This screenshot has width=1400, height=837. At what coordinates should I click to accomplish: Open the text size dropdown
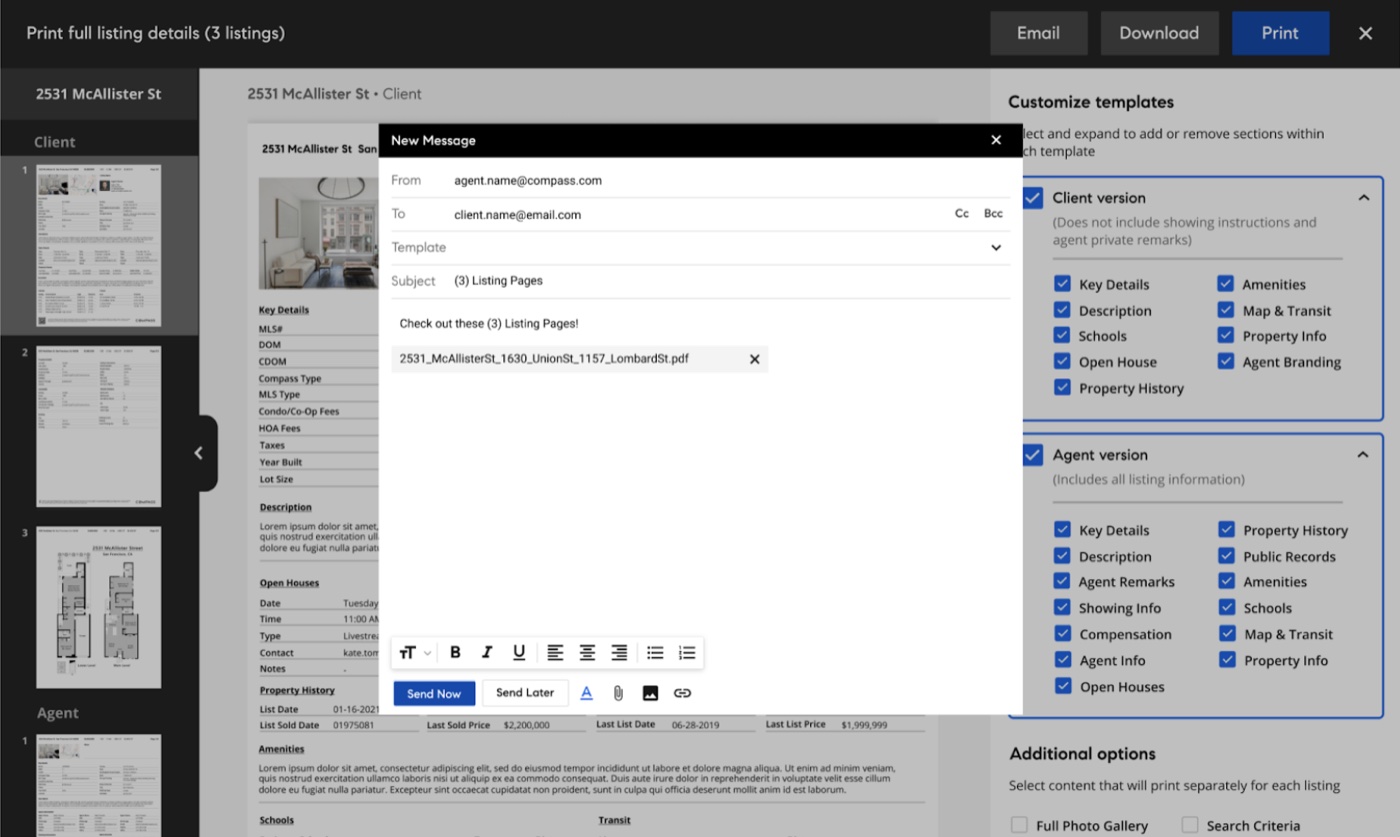[415, 653]
